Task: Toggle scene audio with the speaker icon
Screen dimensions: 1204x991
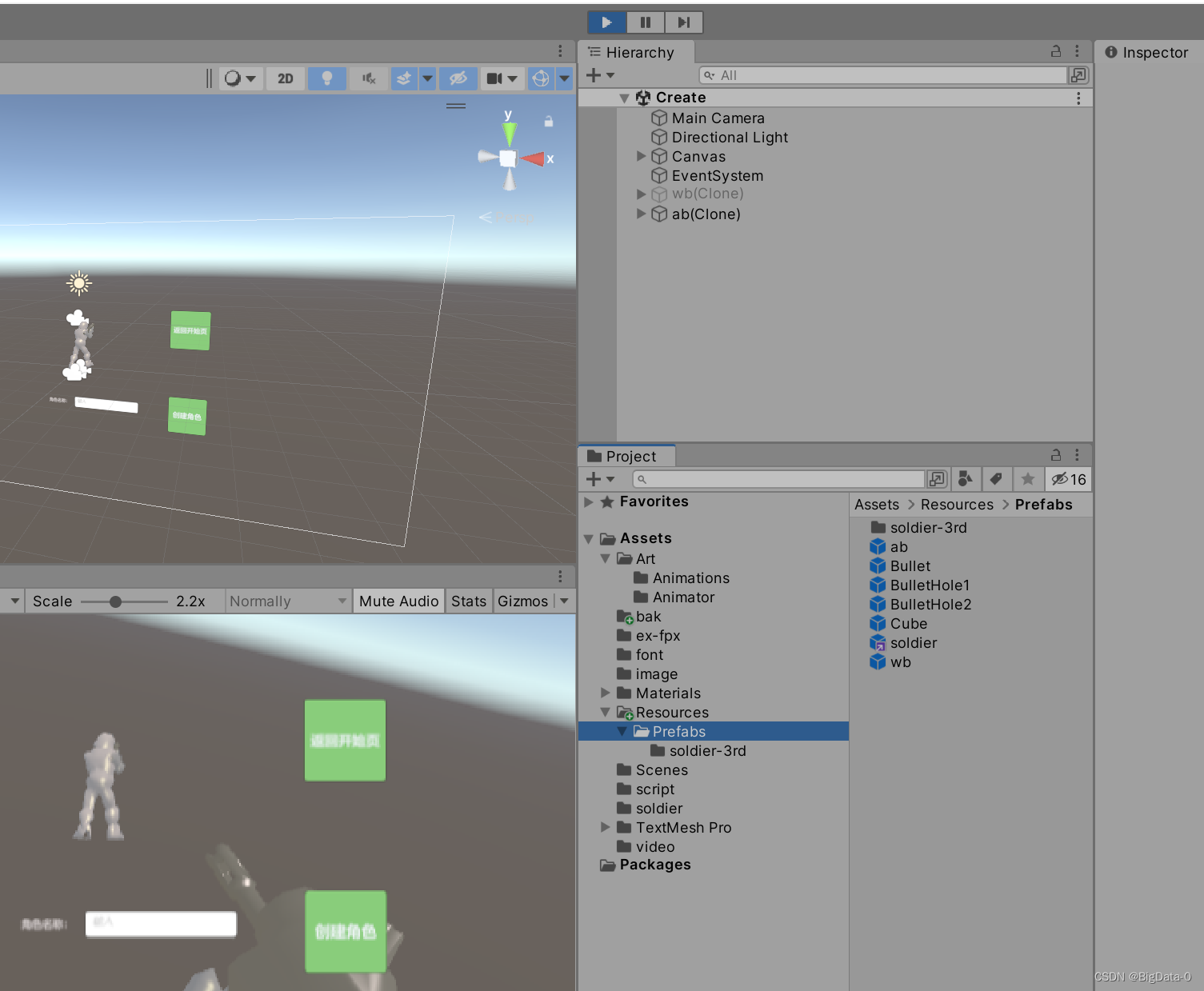Action: tap(369, 78)
